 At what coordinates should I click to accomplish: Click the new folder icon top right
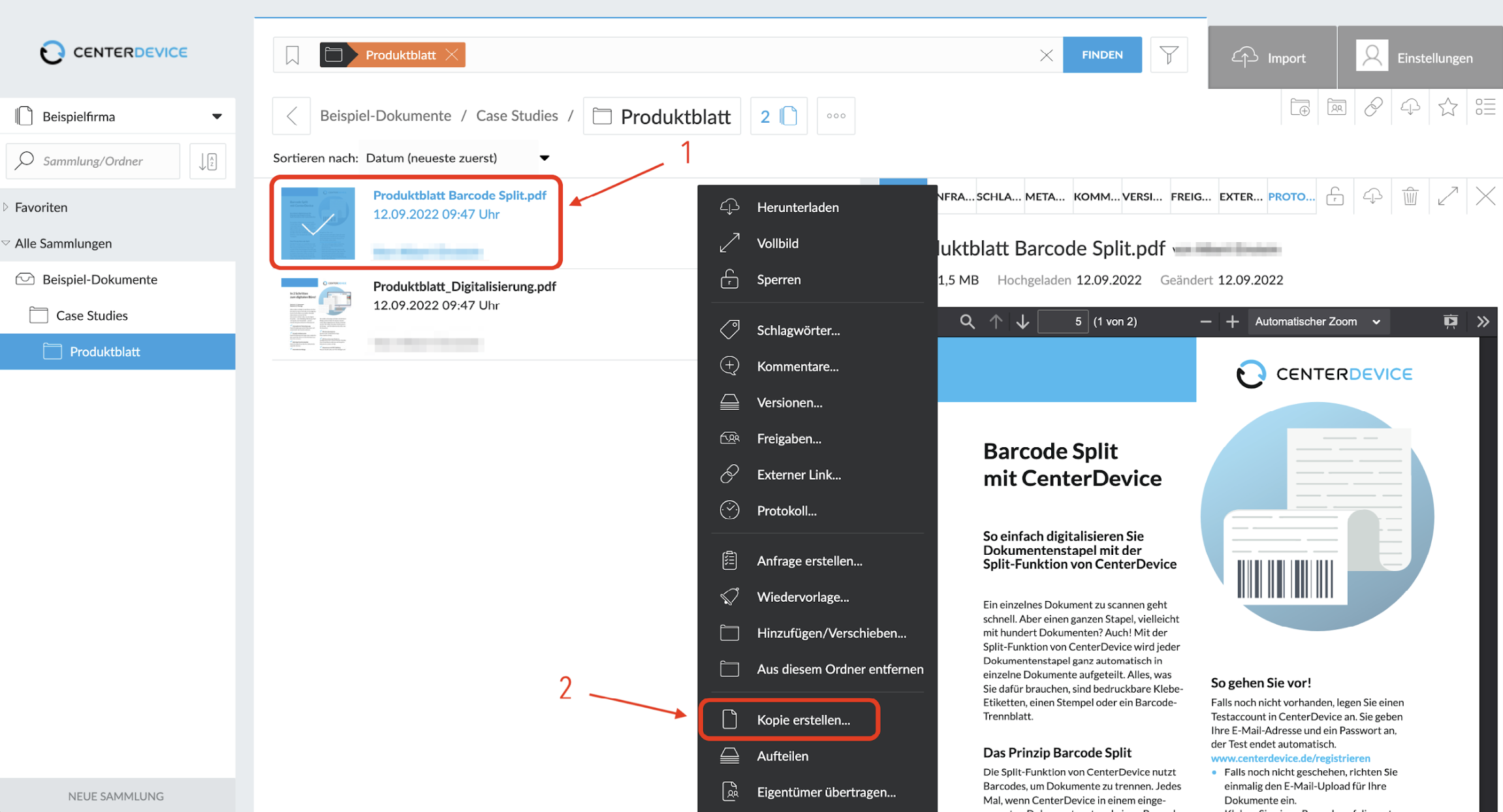tap(1300, 107)
